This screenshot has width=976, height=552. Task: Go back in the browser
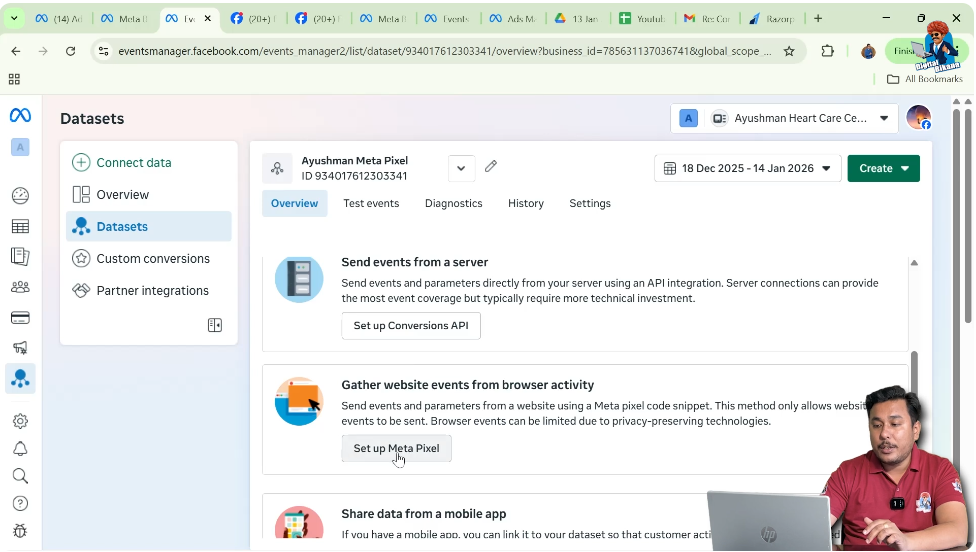tap(16, 51)
